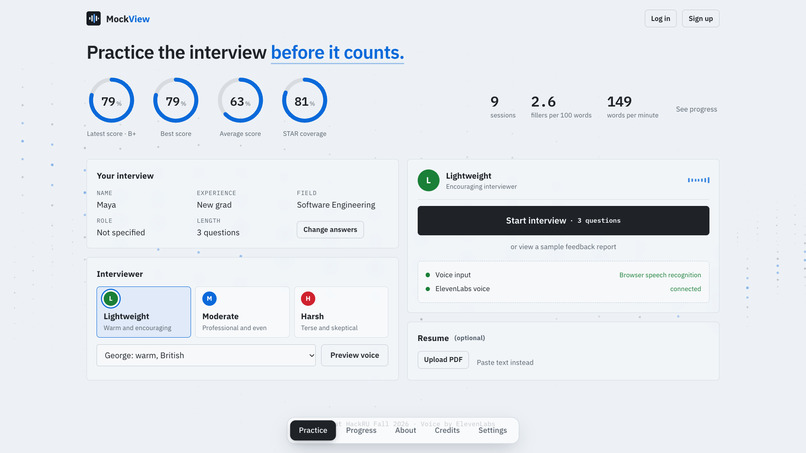Click the 'connected' status text
Screen dimensions: 806x453
(x=685, y=289)
